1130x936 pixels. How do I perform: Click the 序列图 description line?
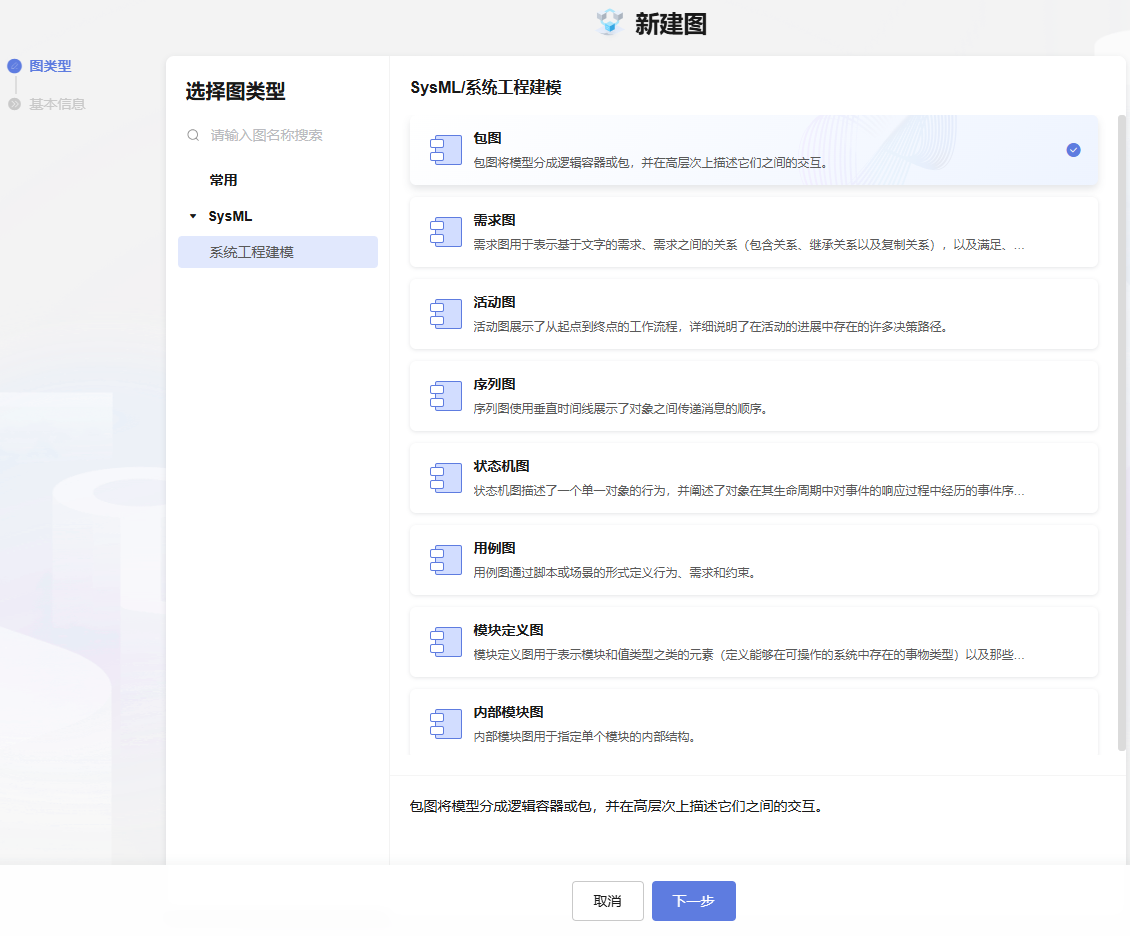[x=620, y=409]
